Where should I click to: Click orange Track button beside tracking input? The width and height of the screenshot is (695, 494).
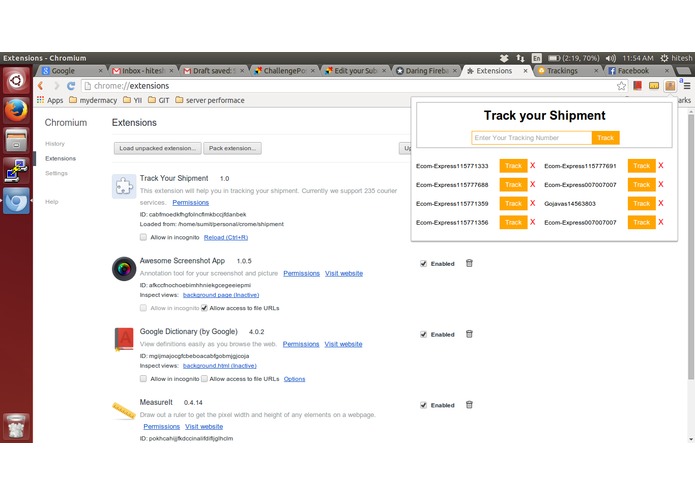[605, 138]
